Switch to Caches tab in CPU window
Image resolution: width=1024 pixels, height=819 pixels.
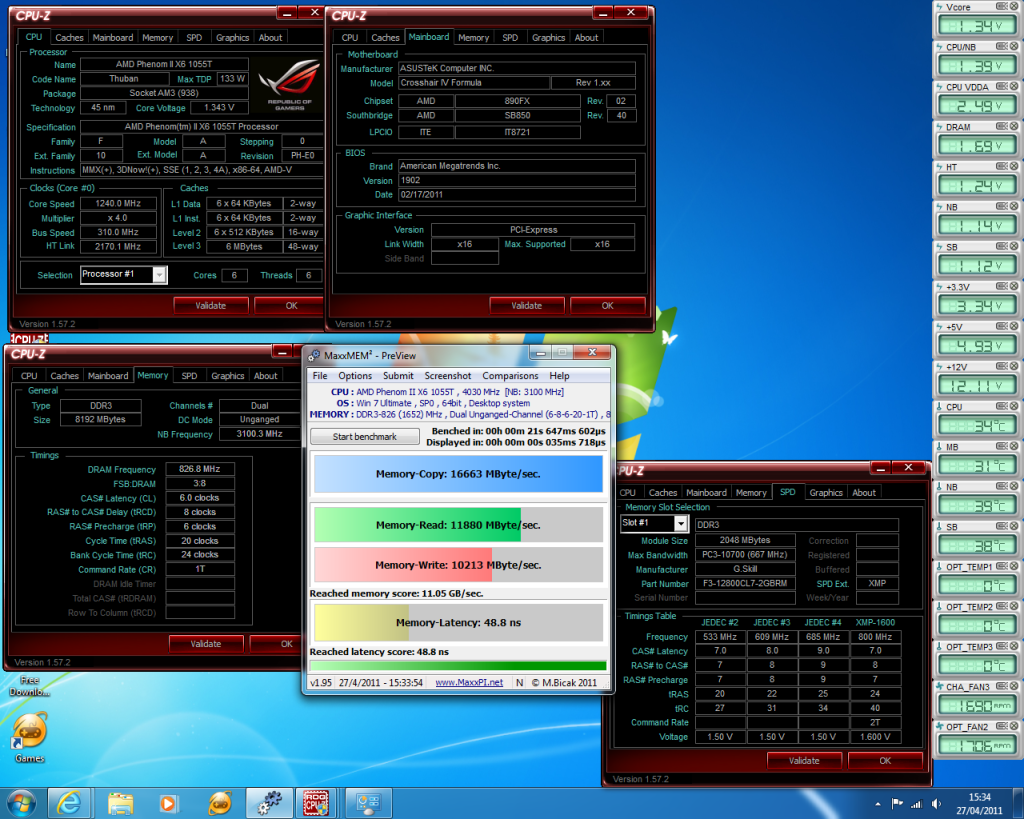pyautogui.click(x=69, y=37)
